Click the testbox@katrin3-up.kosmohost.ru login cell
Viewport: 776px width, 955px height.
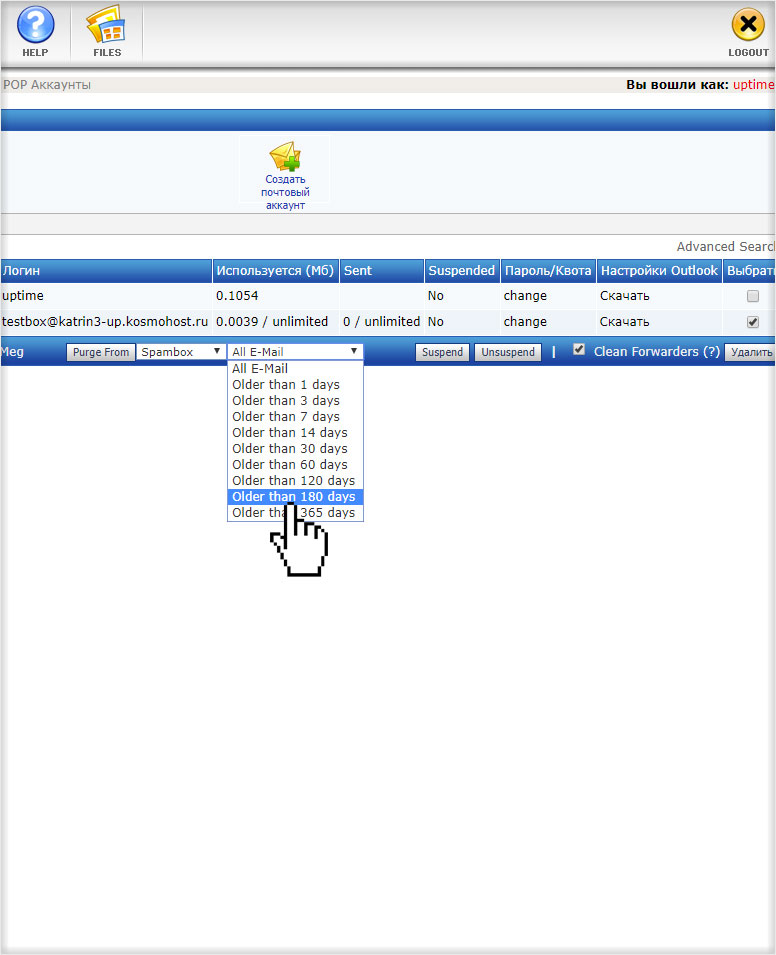point(105,322)
